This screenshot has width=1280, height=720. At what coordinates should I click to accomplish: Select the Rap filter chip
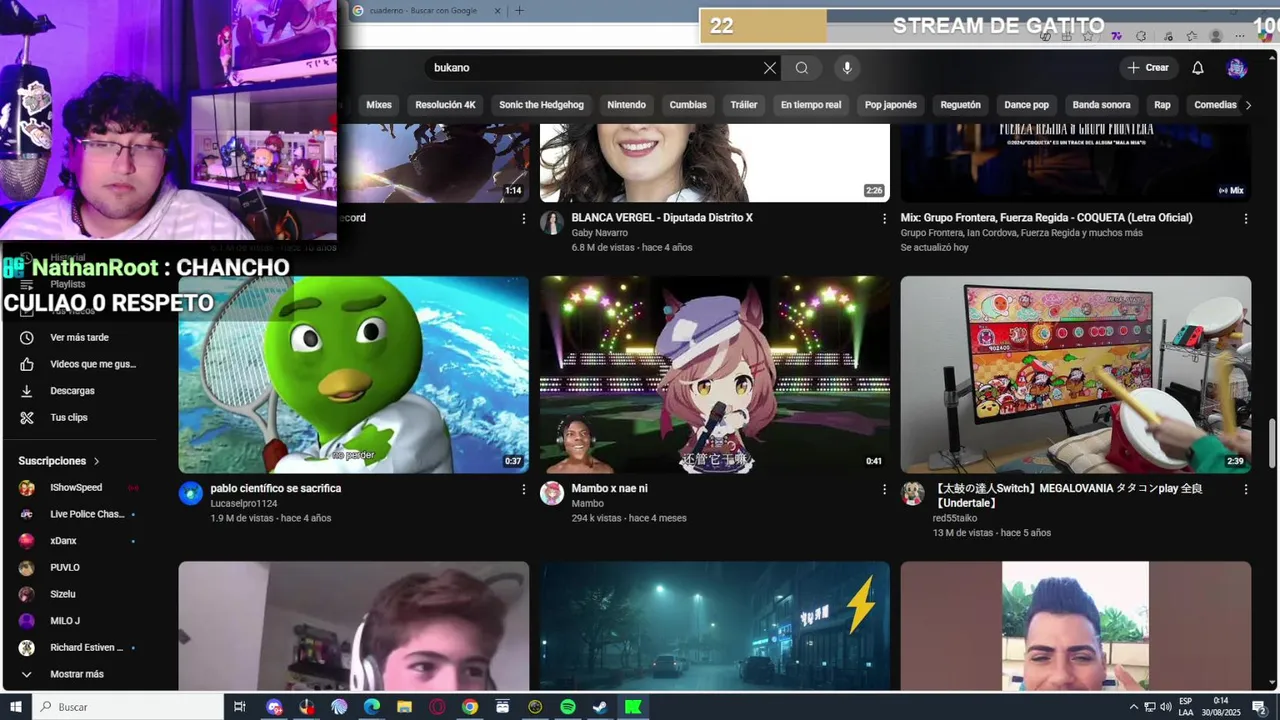[x=1162, y=105]
